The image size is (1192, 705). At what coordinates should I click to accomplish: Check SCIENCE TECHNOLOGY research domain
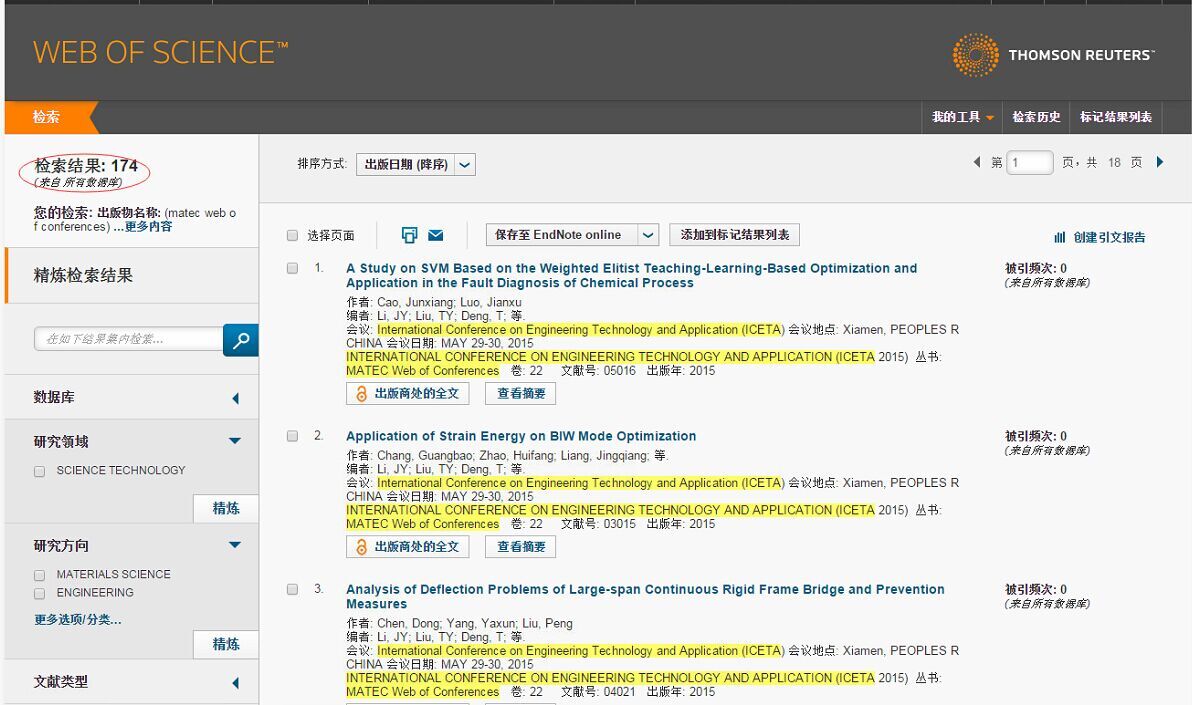pos(40,472)
